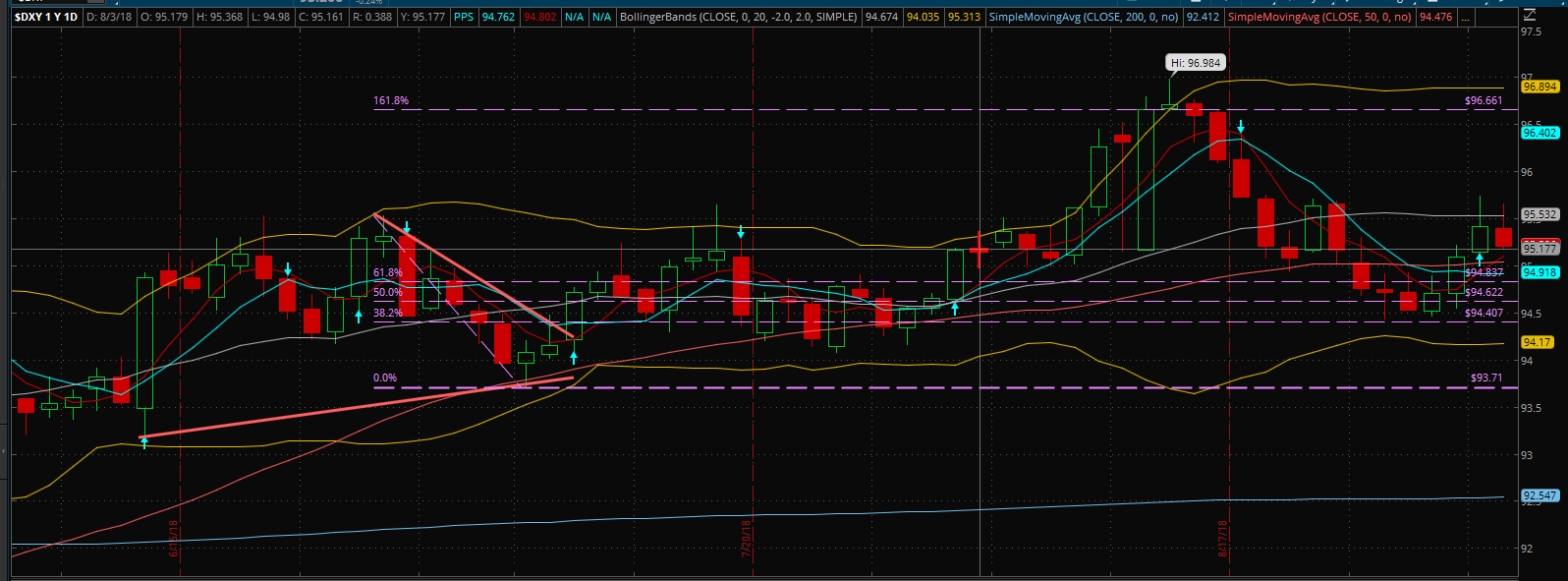Viewport: 1568px width, 581px height.
Task: Click the Bollinger lower value 94.035
Action: coord(923,17)
